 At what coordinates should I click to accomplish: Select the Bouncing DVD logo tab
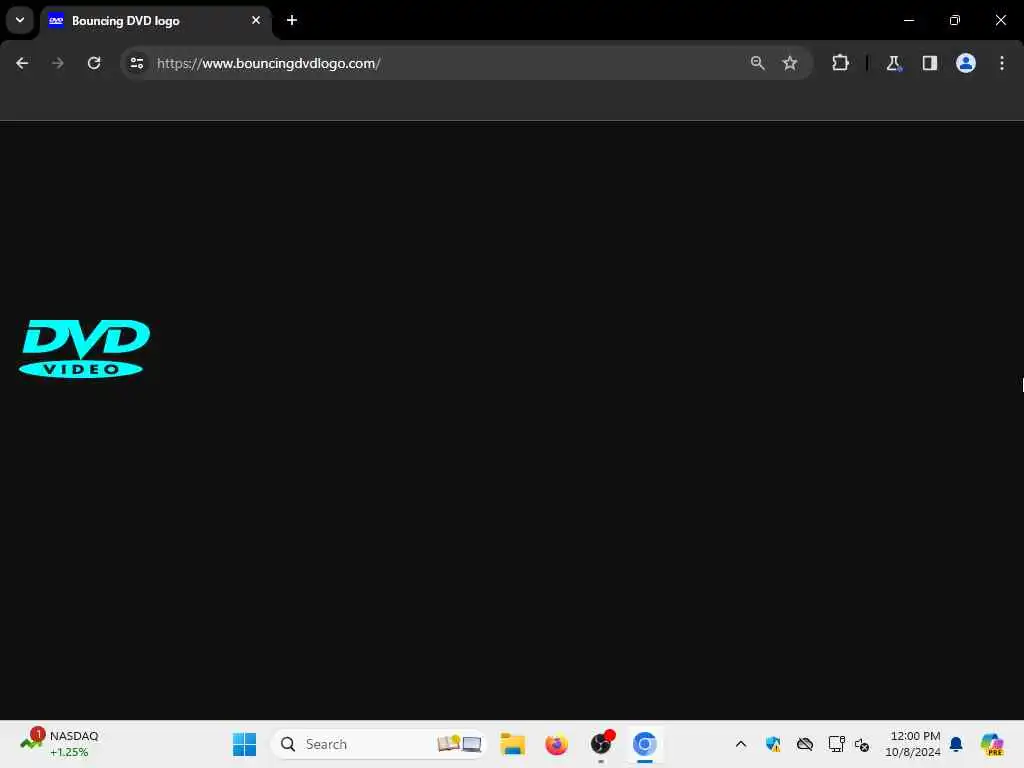click(x=155, y=21)
